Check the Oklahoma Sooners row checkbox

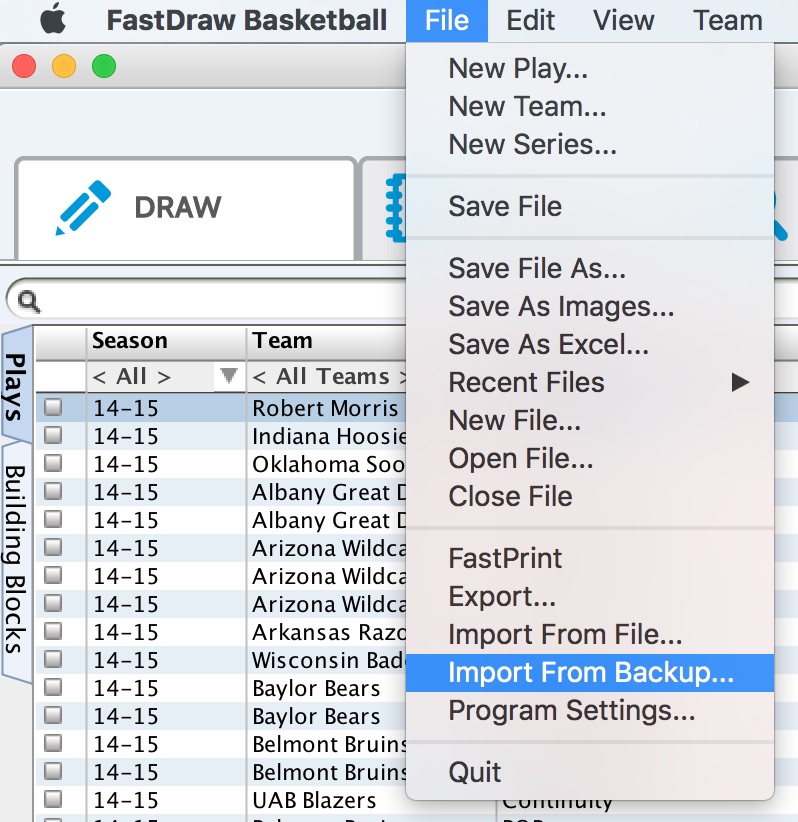[53, 463]
